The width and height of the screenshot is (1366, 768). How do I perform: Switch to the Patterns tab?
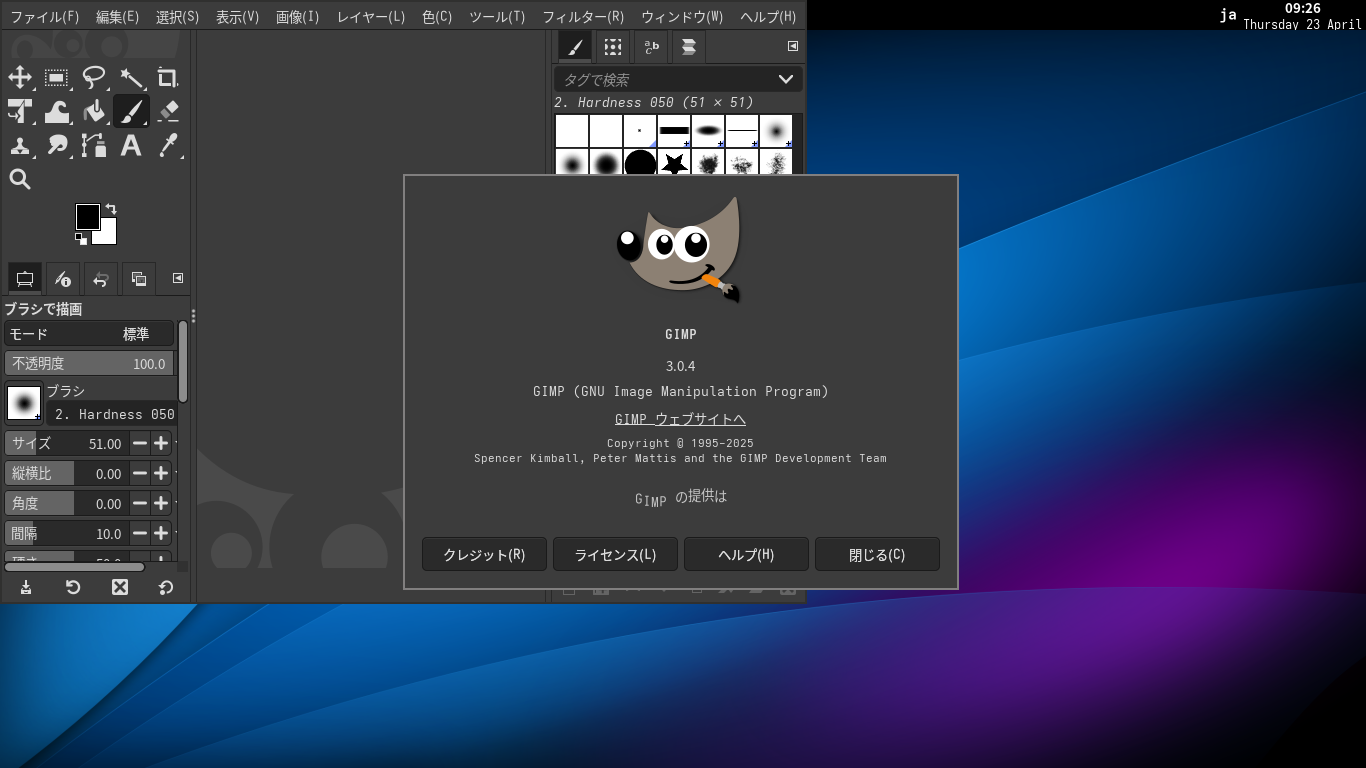(611, 46)
